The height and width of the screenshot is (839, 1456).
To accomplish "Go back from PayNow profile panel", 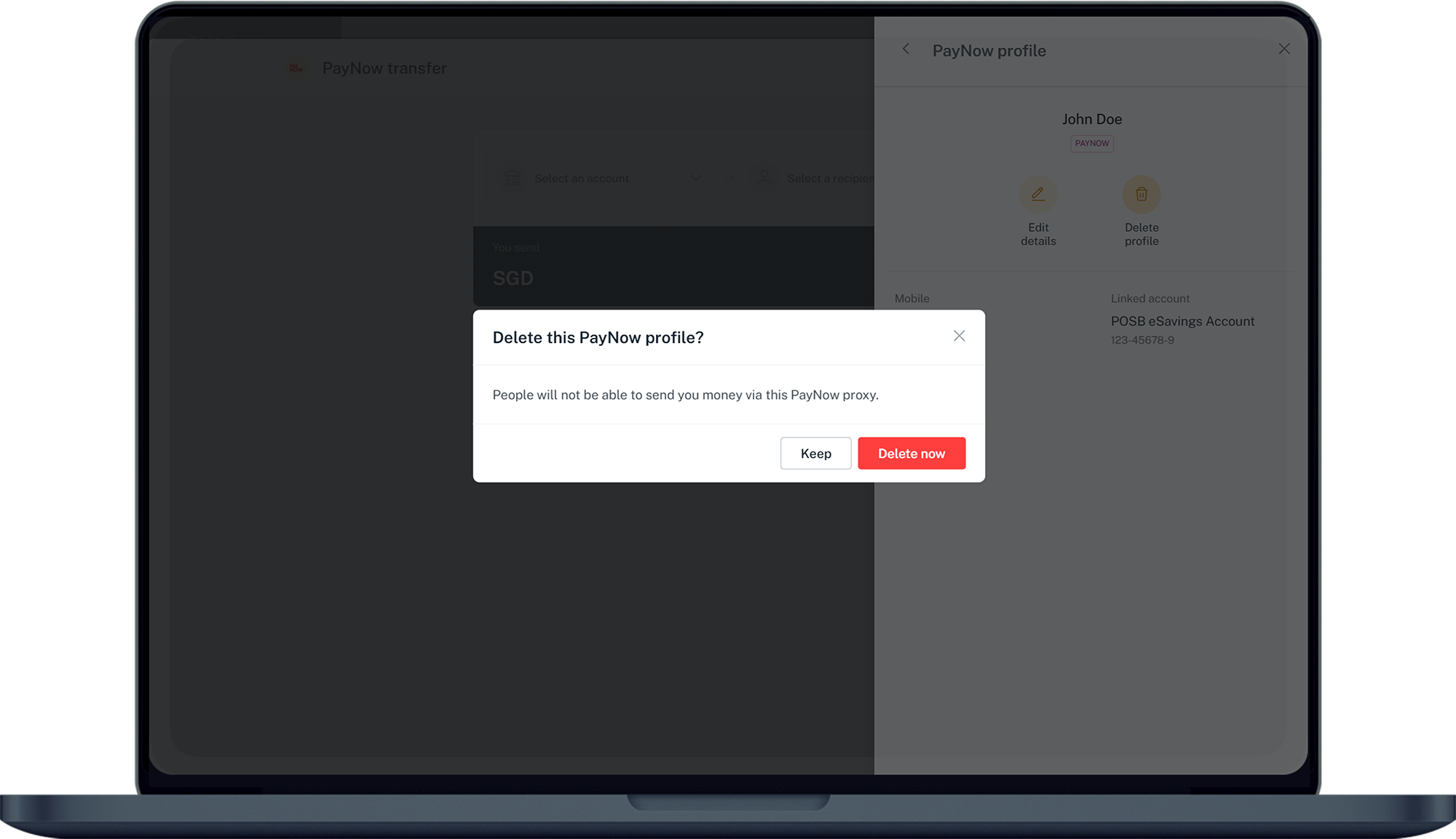I will (906, 49).
